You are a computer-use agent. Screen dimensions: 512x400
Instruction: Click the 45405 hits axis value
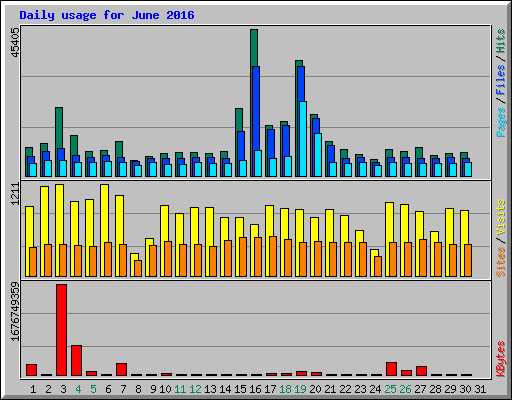15,42
